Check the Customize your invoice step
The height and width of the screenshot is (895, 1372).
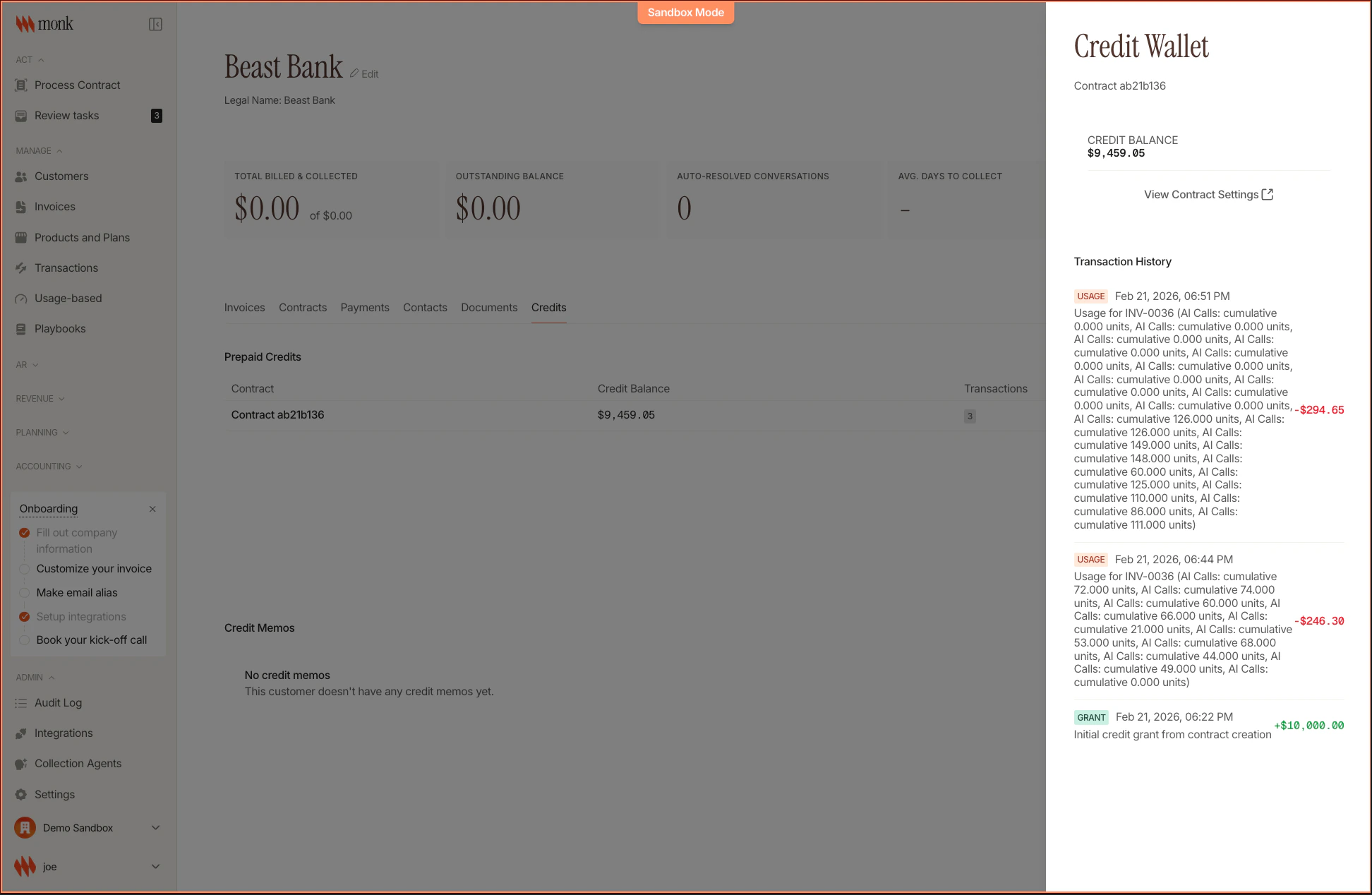coord(24,569)
